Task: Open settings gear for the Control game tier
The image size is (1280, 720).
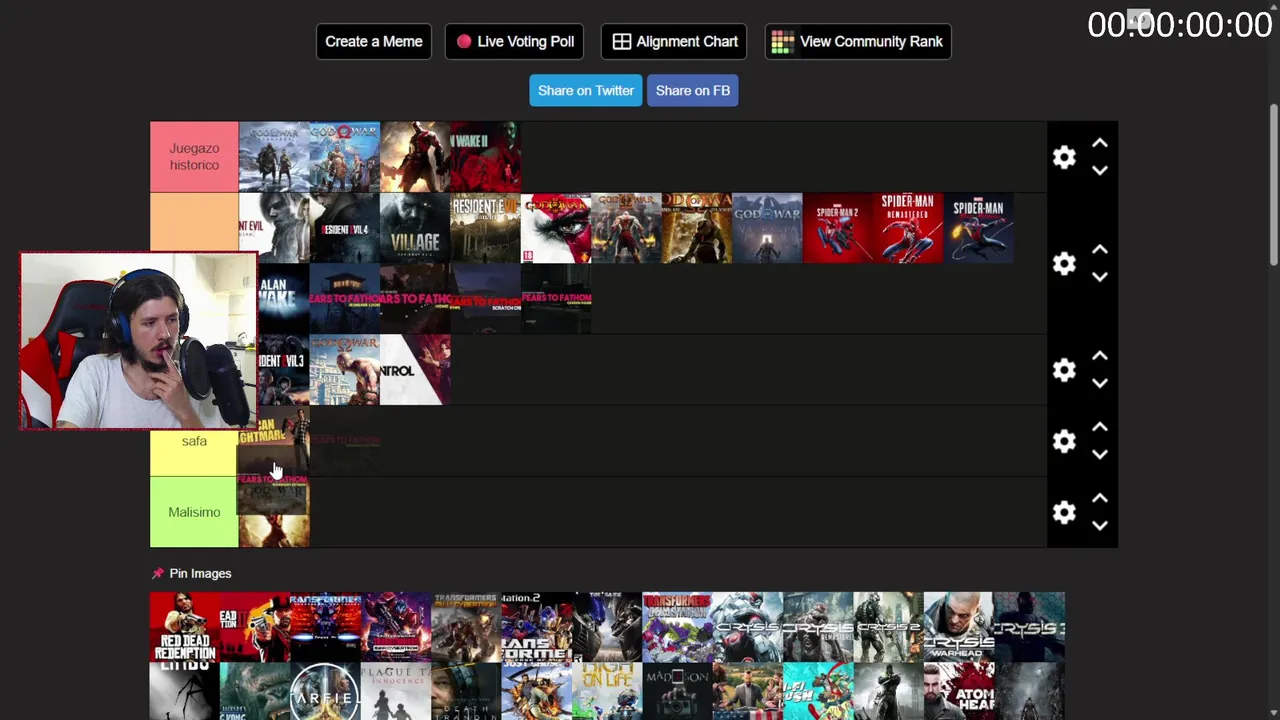Action: (x=1064, y=370)
